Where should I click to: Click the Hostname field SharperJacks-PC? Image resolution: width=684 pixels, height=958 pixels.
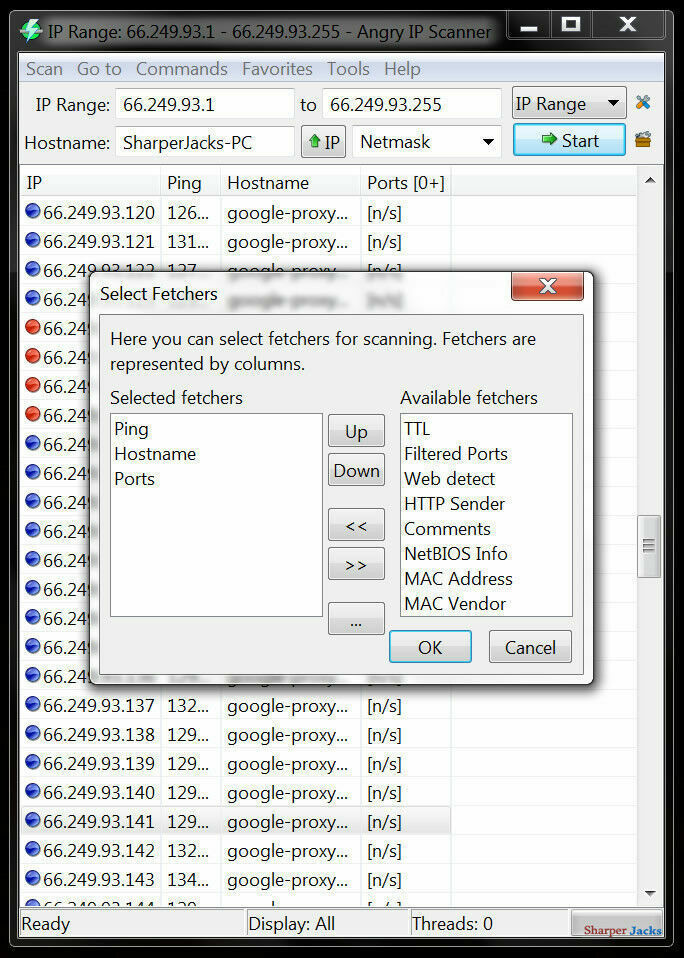pos(205,142)
